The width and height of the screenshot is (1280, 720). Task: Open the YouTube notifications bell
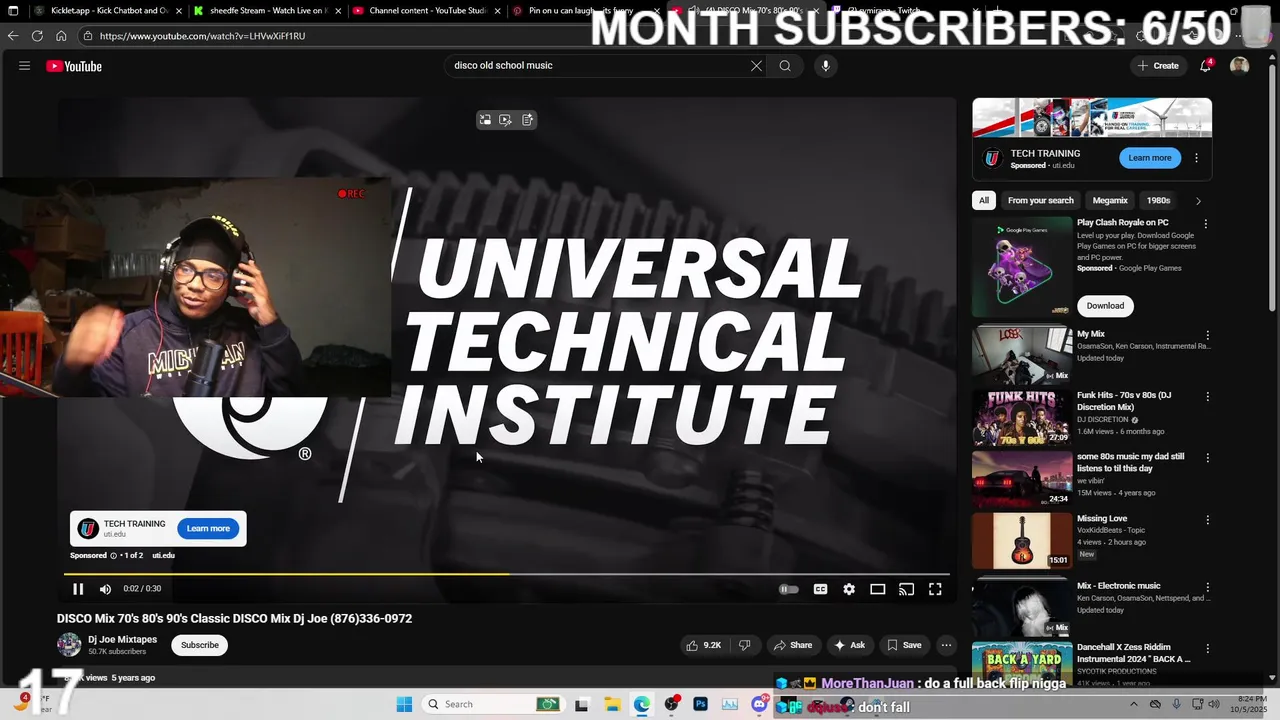tap(1206, 66)
